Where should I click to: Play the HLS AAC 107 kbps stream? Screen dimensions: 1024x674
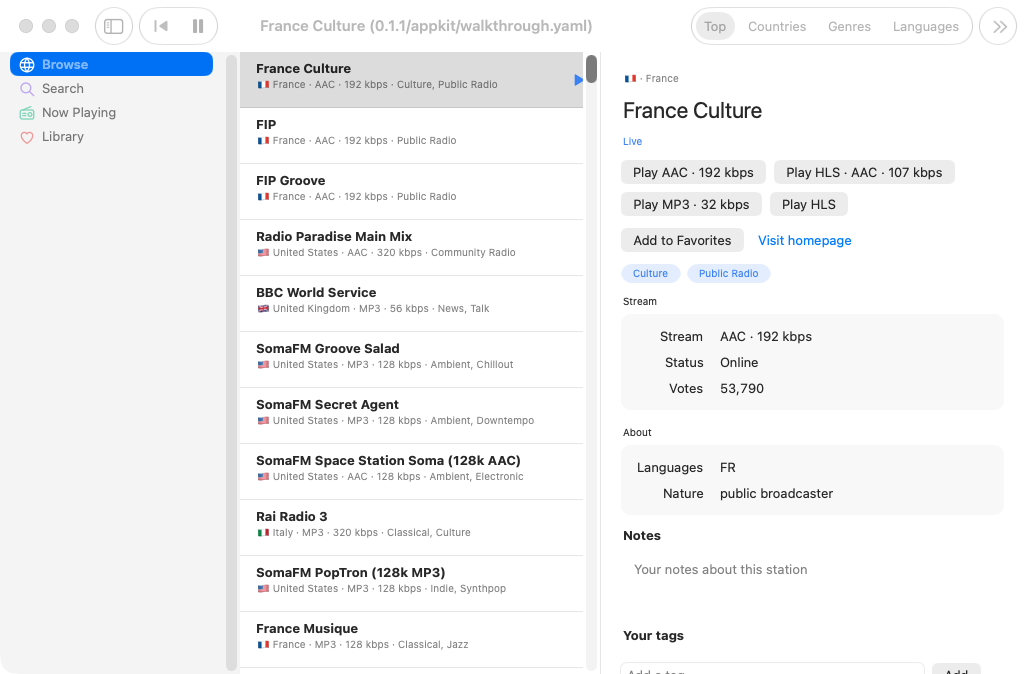pos(864,172)
